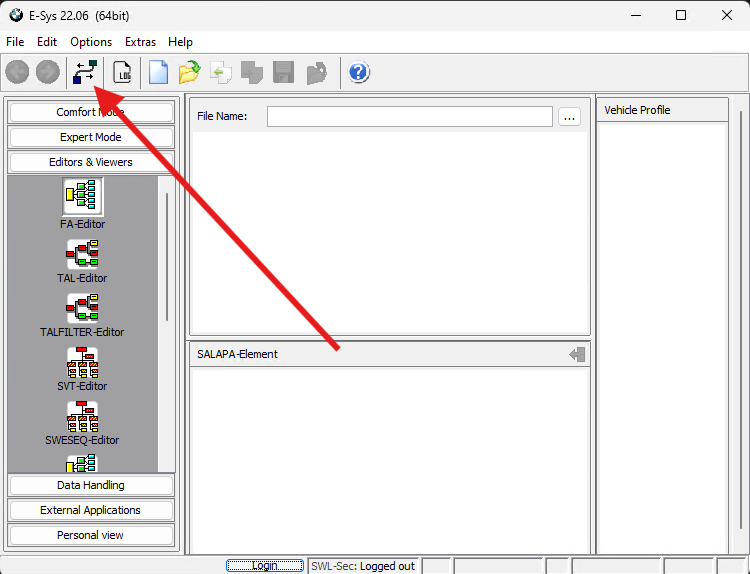Image resolution: width=750 pixels, height=574 pixels.
Task: Open the Extras menu
Action: point(140,42)
